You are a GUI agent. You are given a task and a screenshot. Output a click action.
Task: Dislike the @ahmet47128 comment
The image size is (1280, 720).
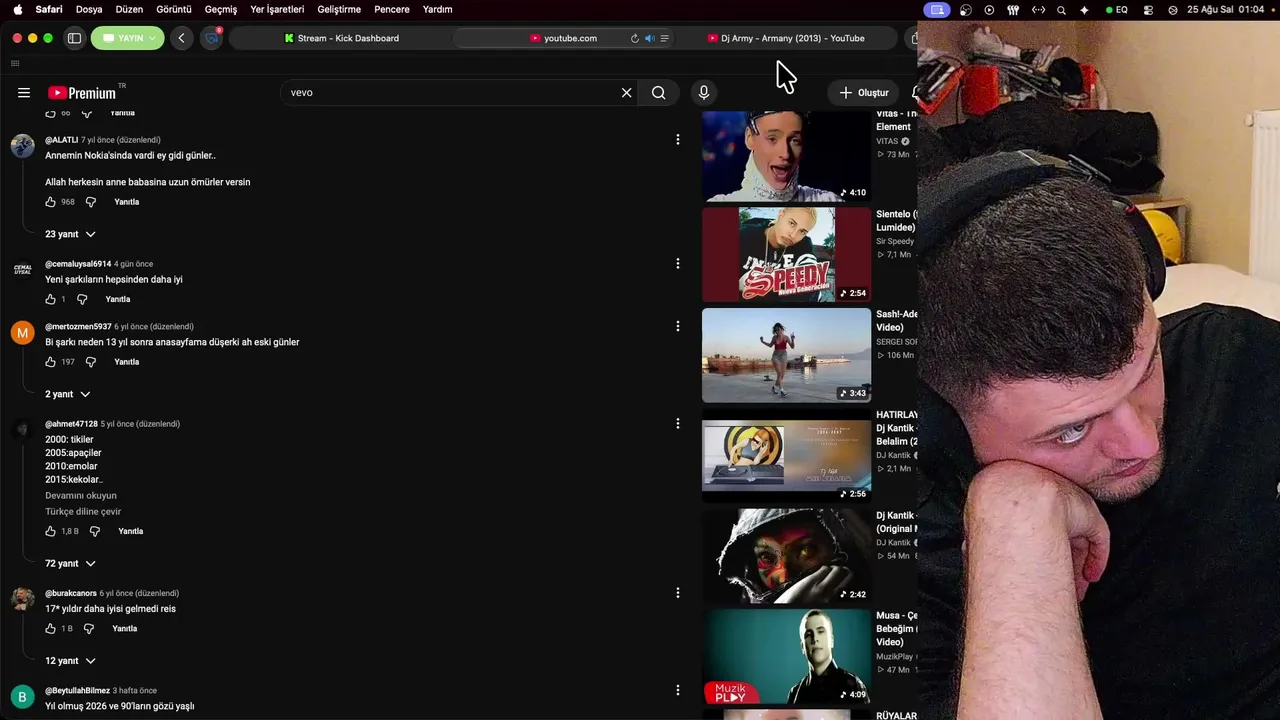[x=95, y=531]
